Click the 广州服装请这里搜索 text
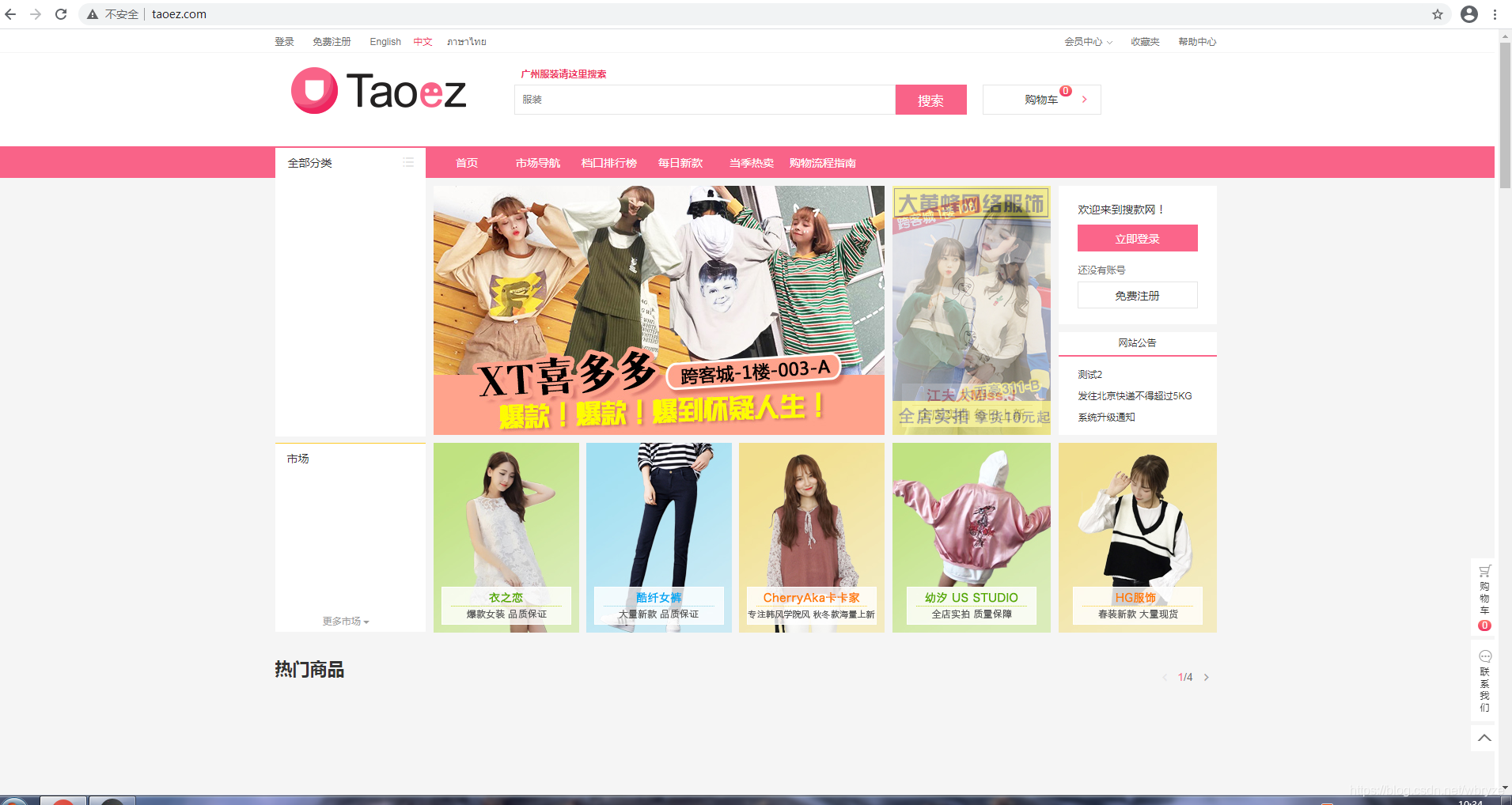 (563, 74)
